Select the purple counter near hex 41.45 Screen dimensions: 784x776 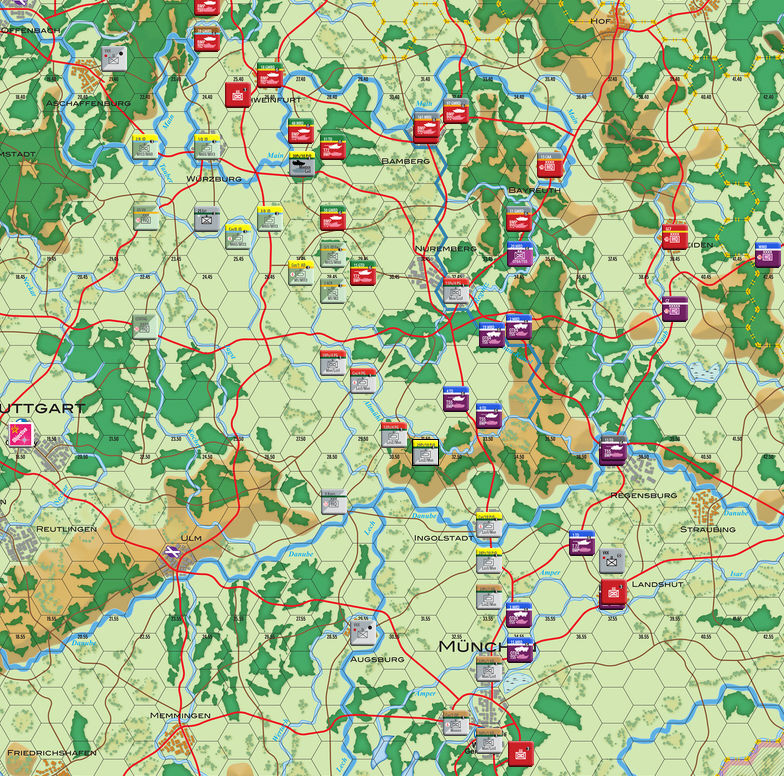[x=768, y=254]
